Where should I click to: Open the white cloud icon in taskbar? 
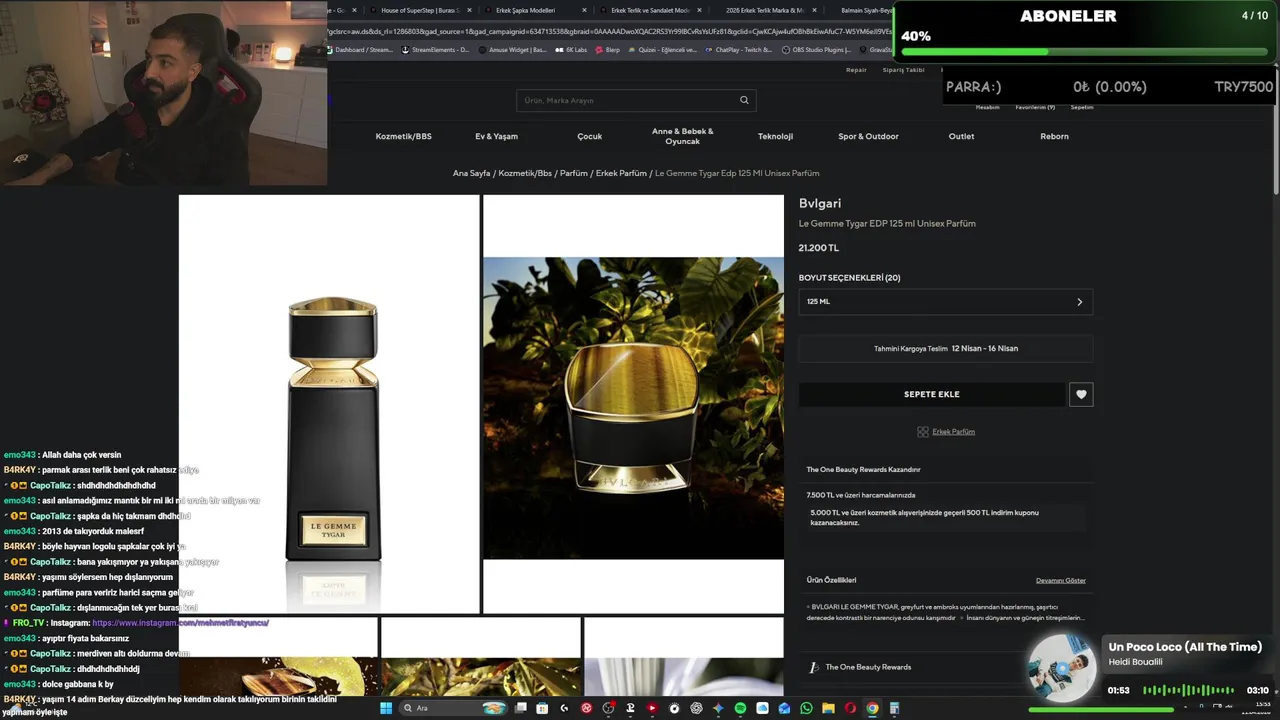(x=762, y=708)
